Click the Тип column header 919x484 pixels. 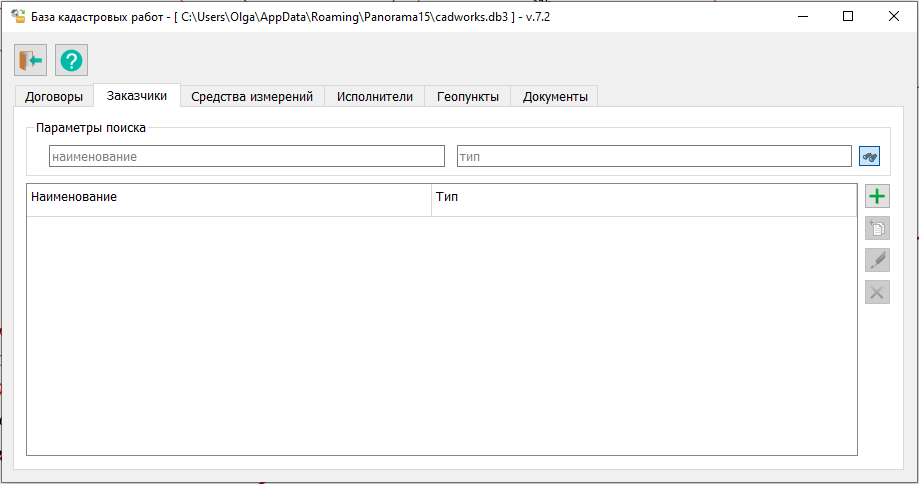click(x=643, y=198)
